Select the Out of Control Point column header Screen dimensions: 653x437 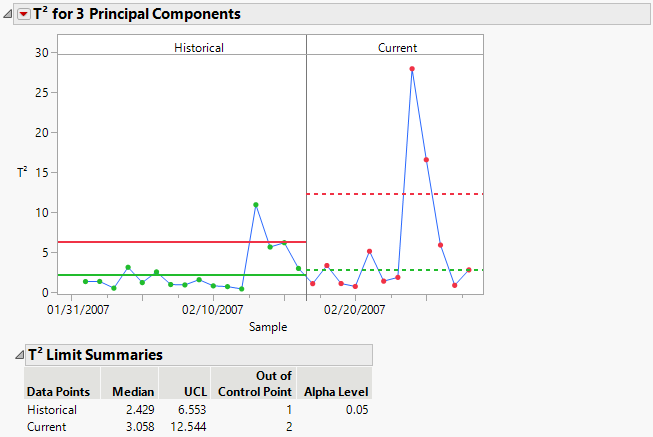[248, 383]
